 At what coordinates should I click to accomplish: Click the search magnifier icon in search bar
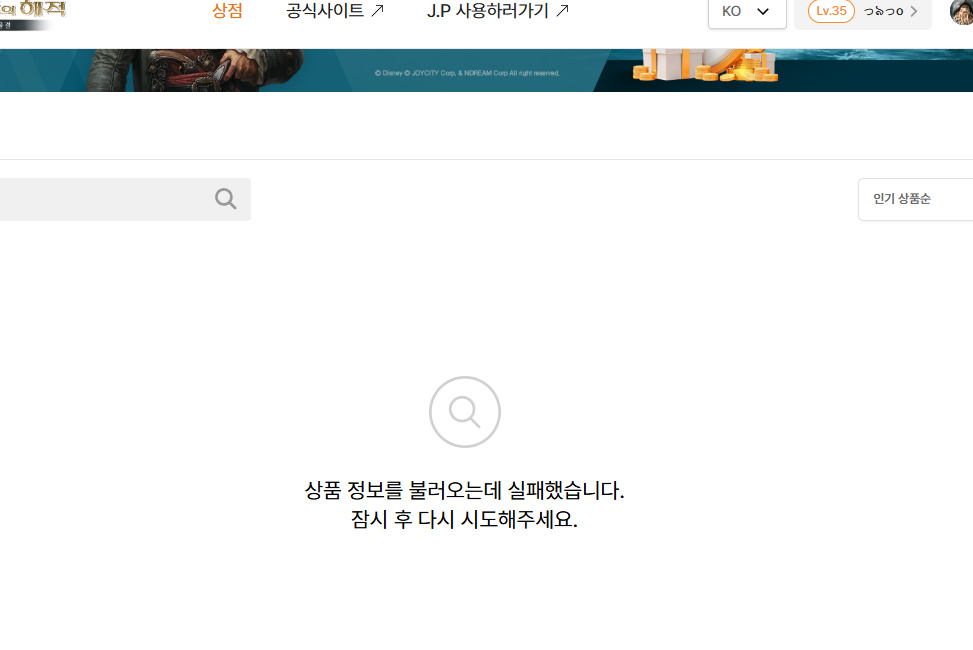pos(226,199)
